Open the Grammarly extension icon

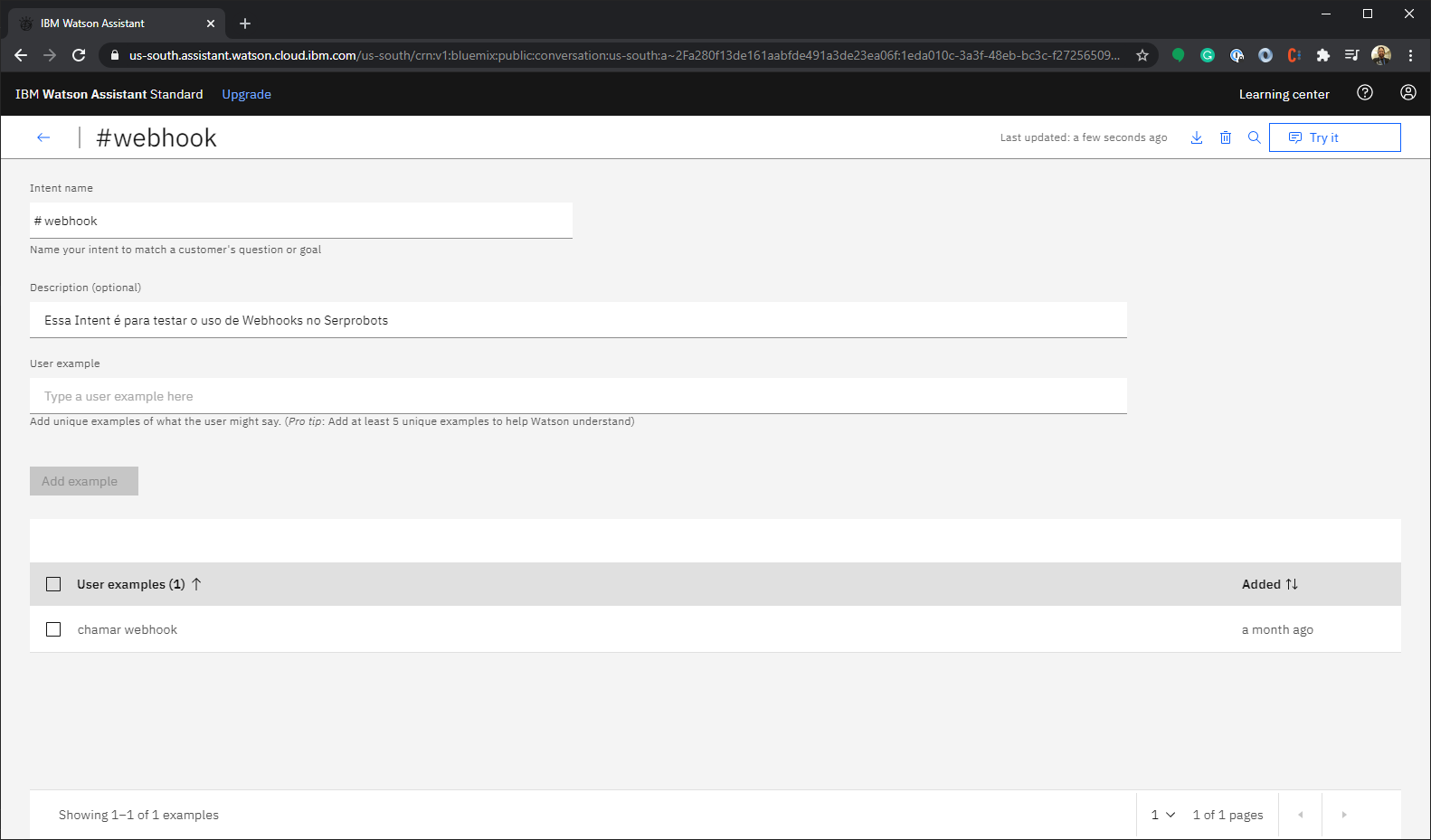[1208, 55]
